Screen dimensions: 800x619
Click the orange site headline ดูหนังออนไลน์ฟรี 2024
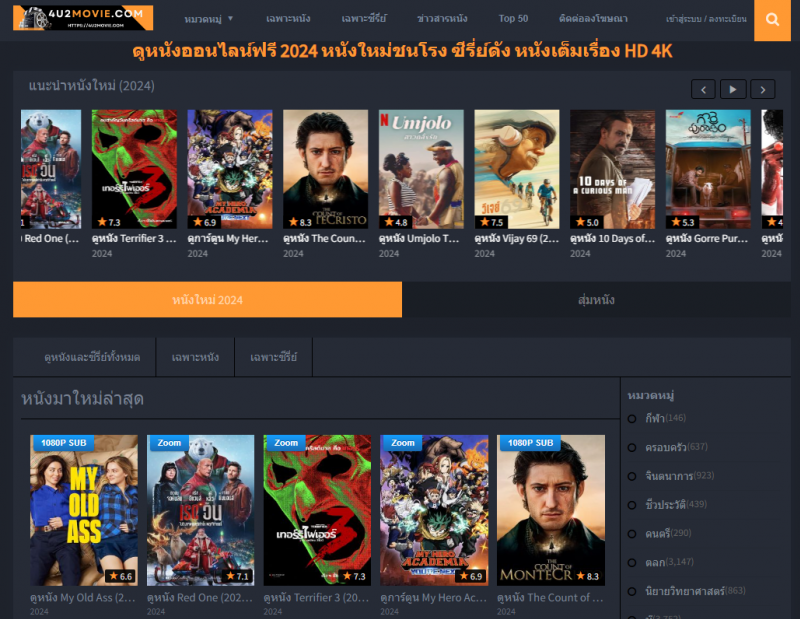[x=402, y=51]
